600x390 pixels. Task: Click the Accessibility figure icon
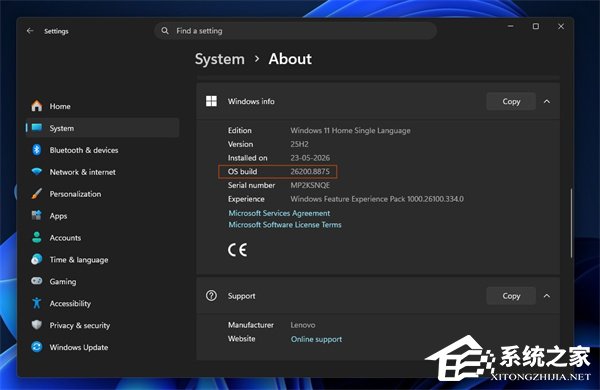[x=37, y=303]
